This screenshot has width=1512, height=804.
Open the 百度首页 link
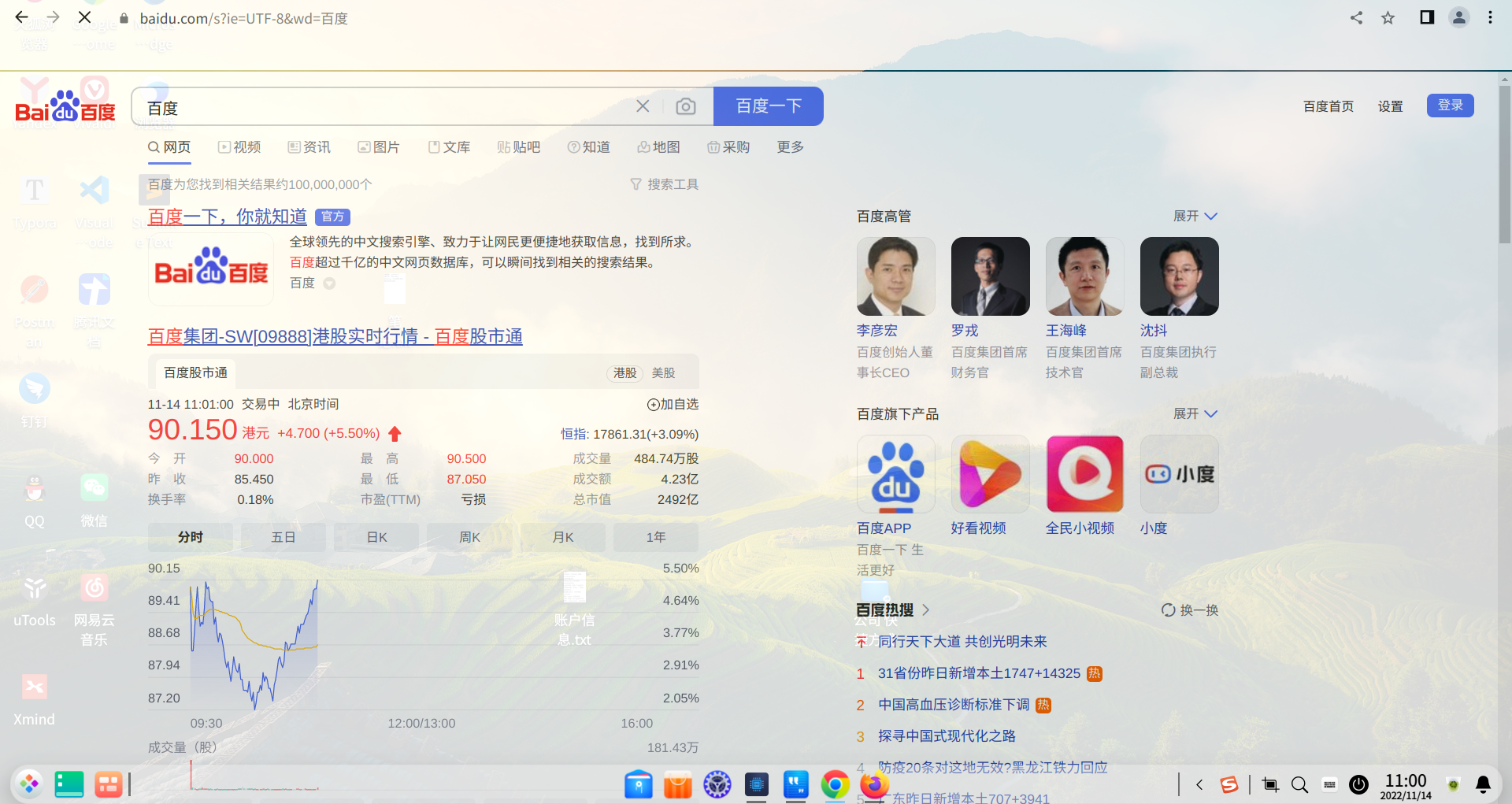pyautogui.click(x=1329, y=106)
